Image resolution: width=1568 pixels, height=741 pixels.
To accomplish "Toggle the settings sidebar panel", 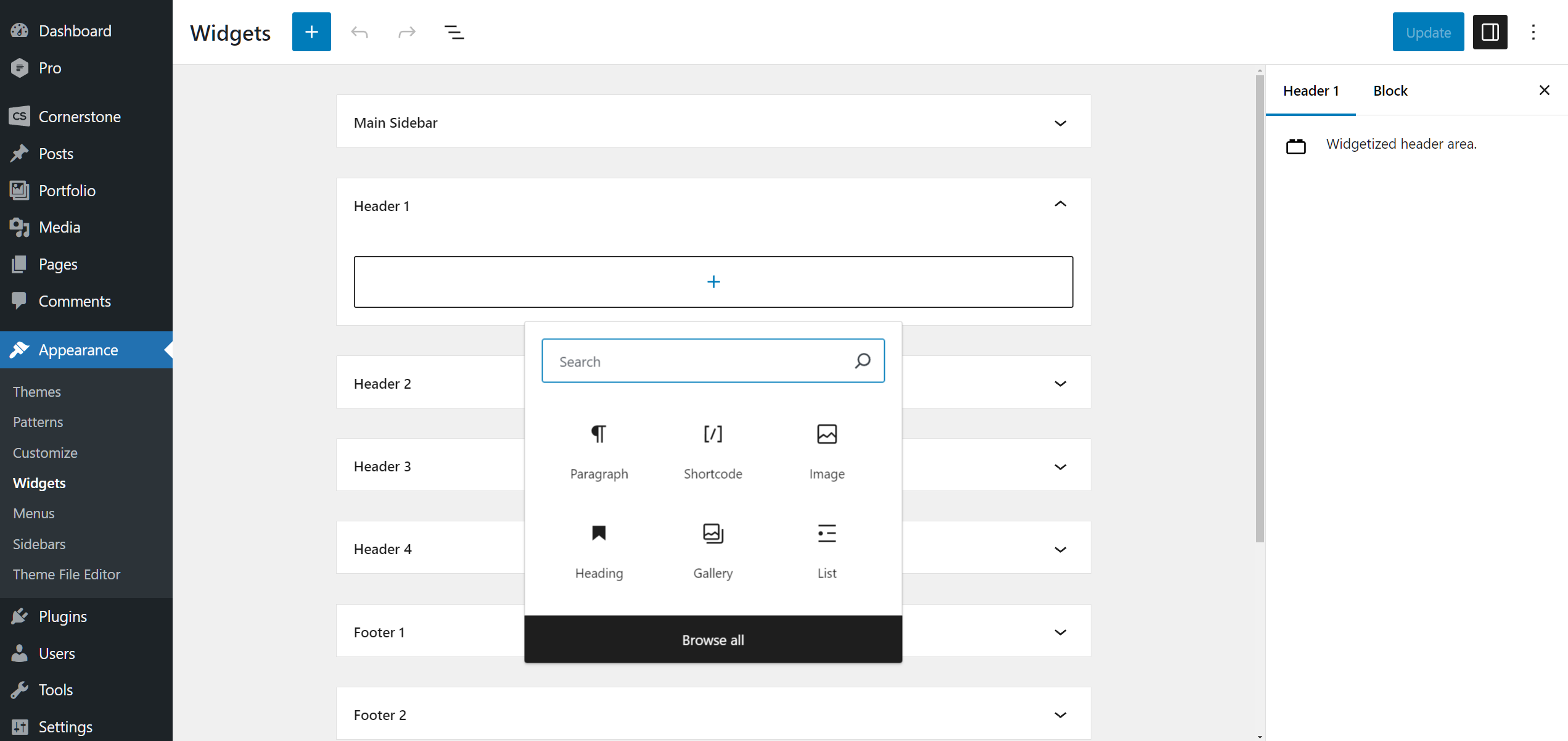I will click(1490, 31).
